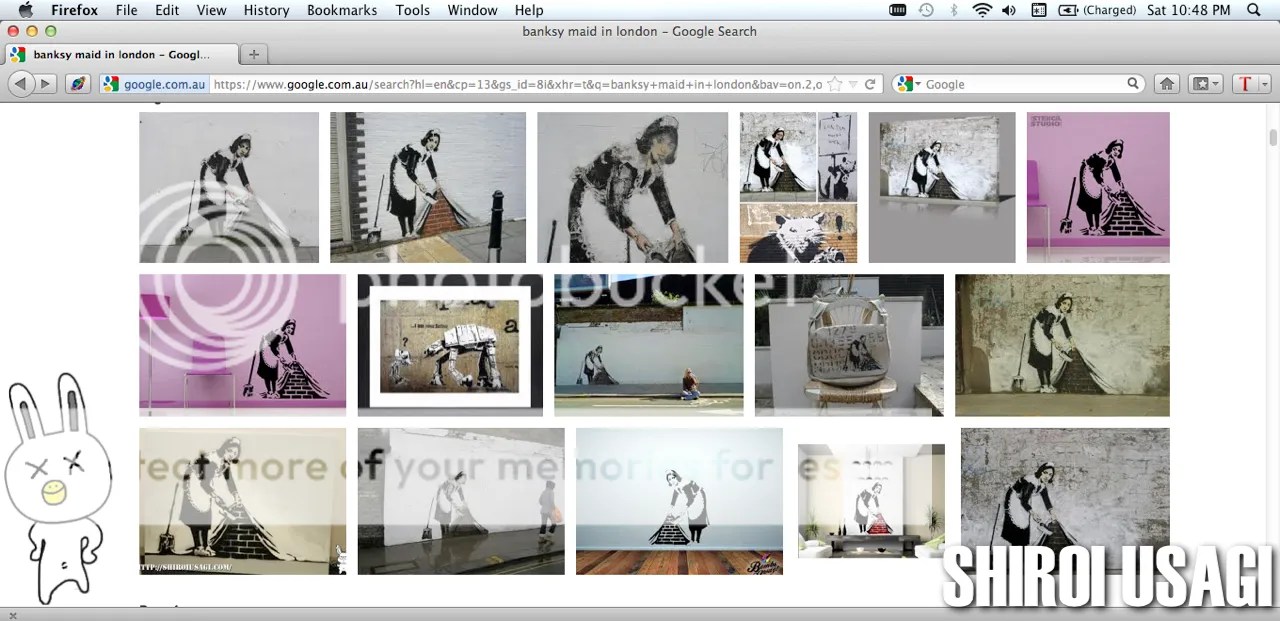The width and height of the screenshot is (1280, 621).
Task: Bookmark this page with the star icon
Action: coord(835,84)
